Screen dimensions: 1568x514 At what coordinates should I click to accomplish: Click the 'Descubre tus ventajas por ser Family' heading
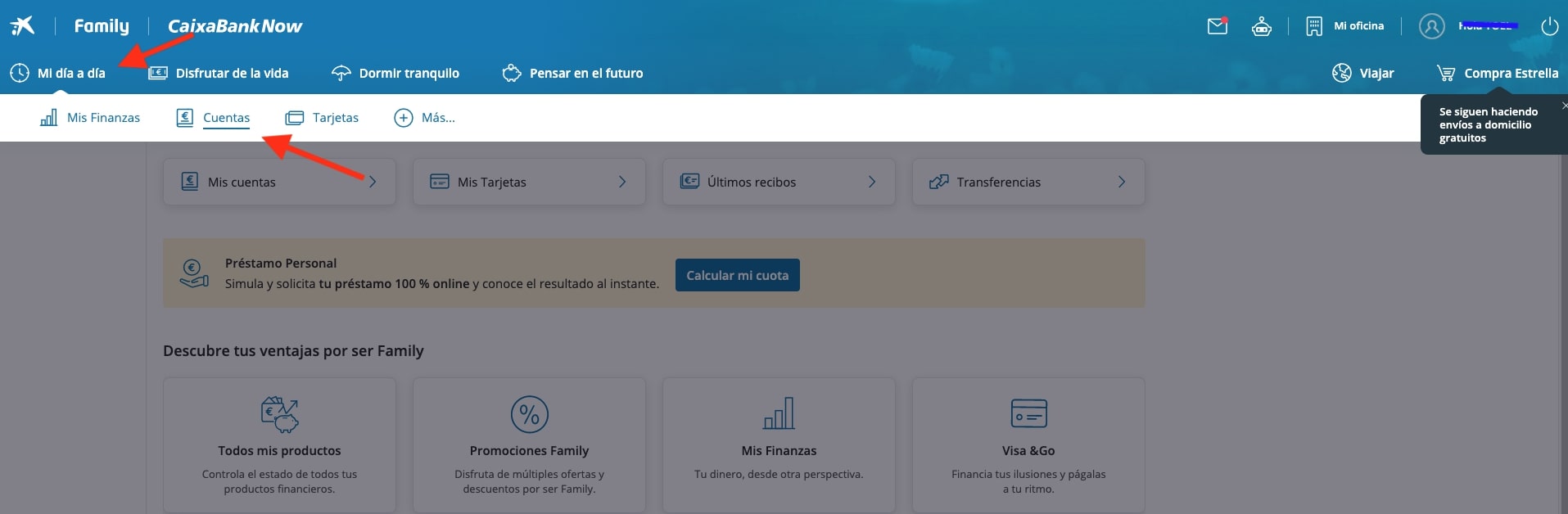293,351
